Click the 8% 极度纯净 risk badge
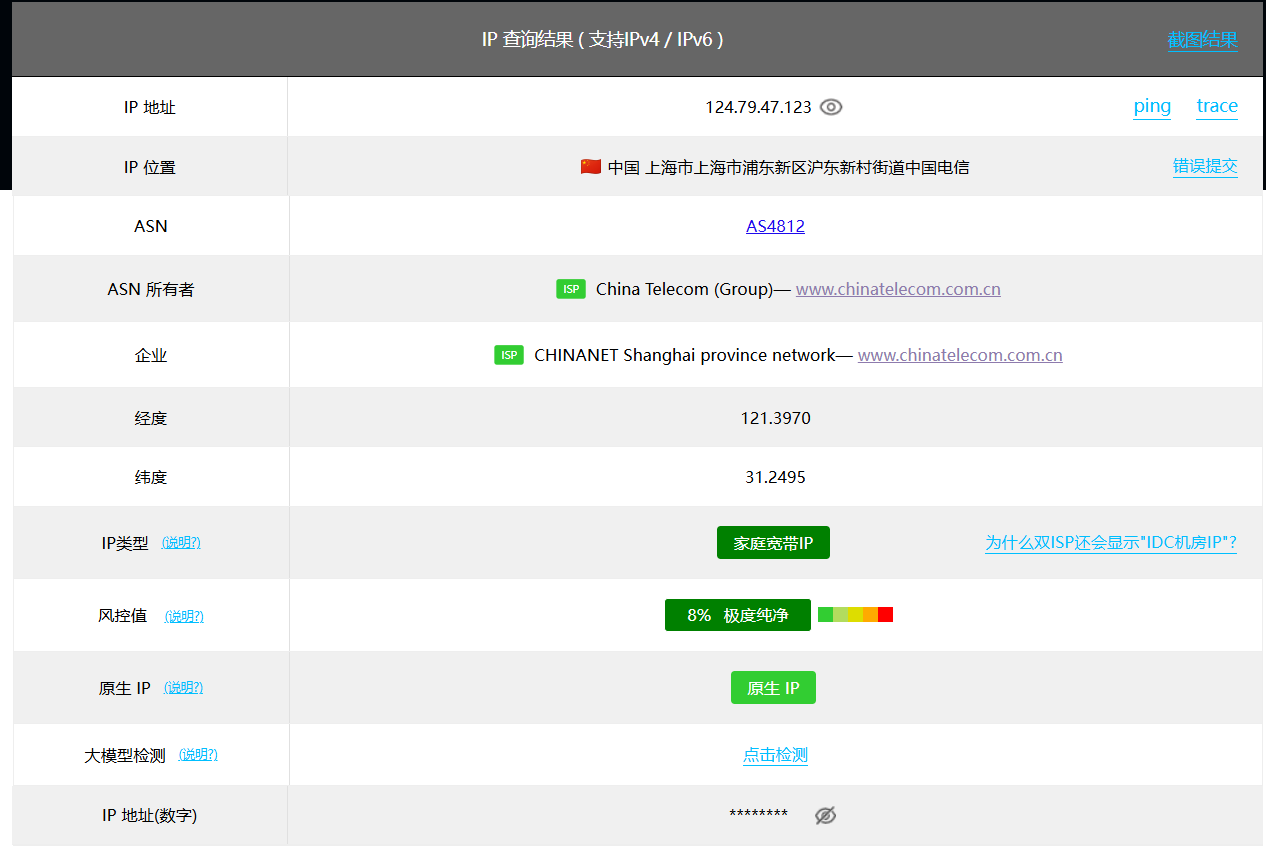Image resolution: width=1266 pixels, height=853 pixels. point(738,615)
